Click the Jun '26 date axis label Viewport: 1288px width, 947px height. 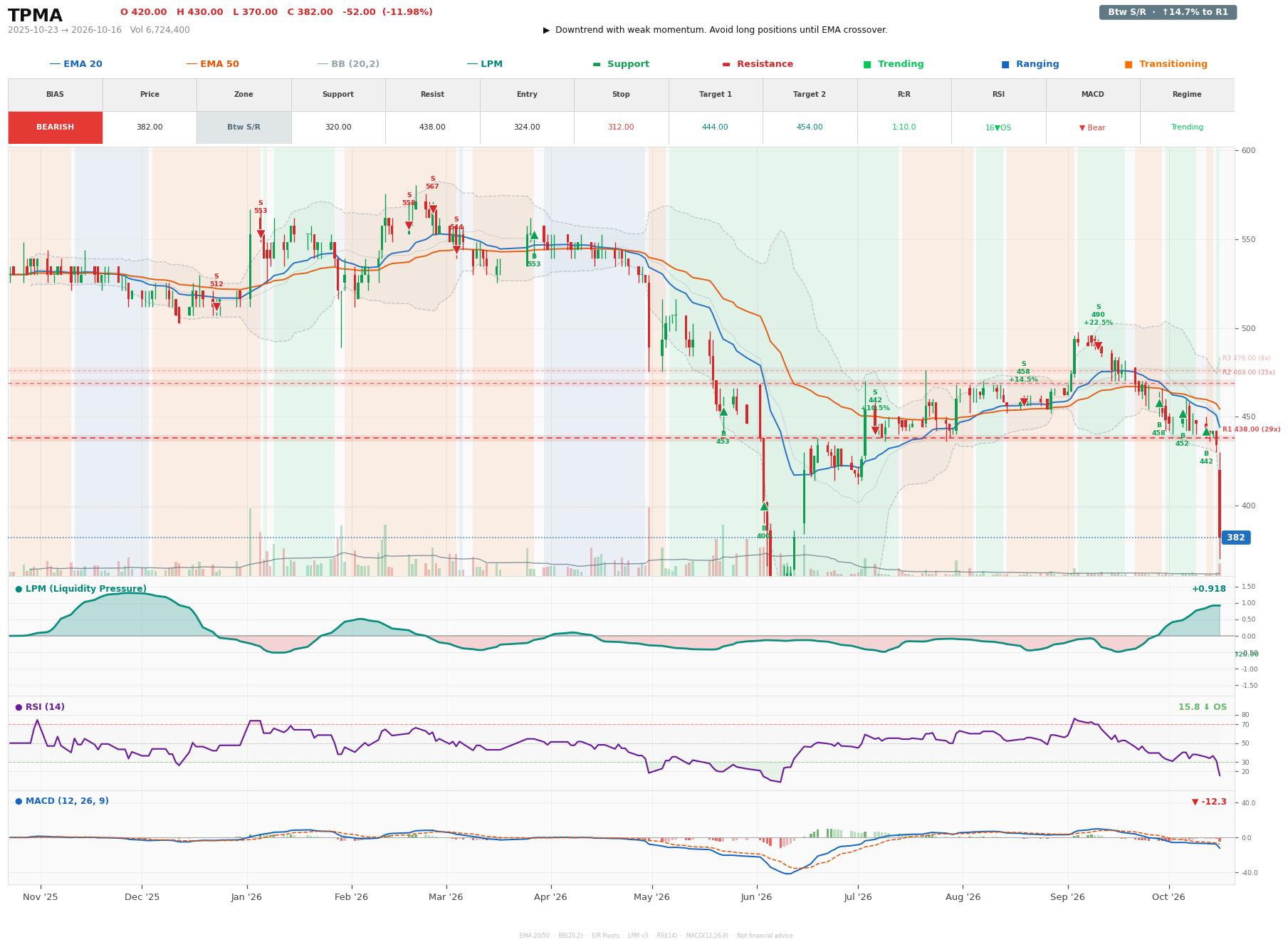(x=756, y=897)
